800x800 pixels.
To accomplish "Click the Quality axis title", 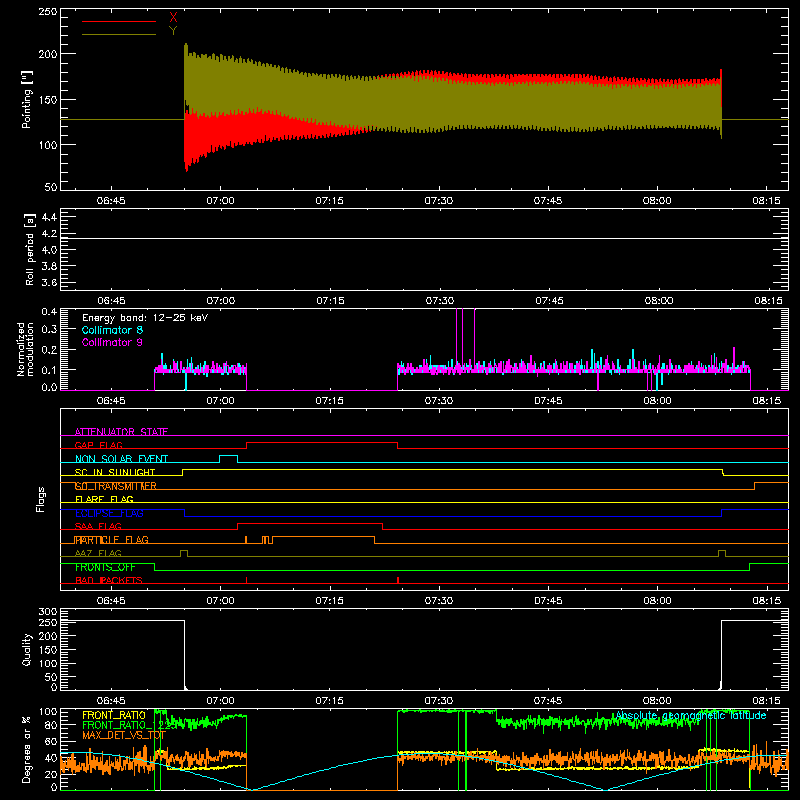I will click(27, 649).
